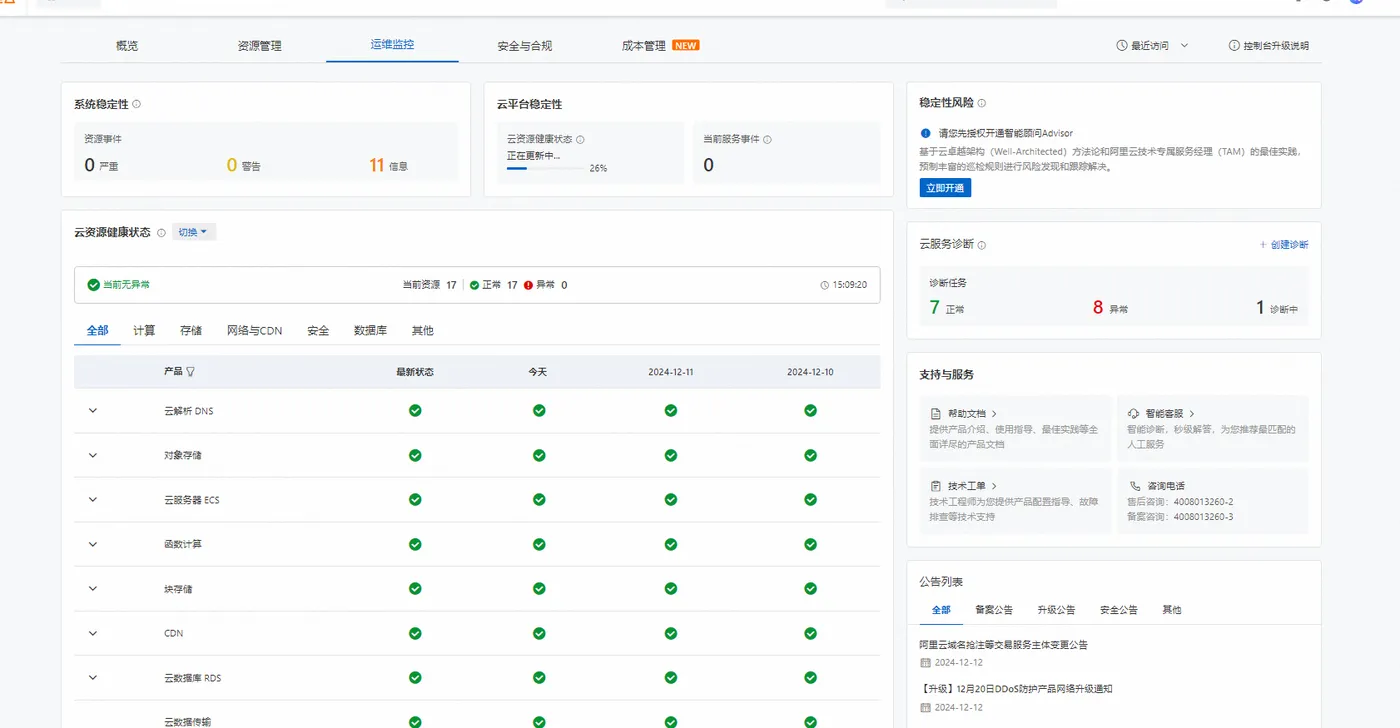This screenshot has height=728, width=1400.
Task: Click the info icon beside 控制台升级说明
Action: (x=1234, y=46)
